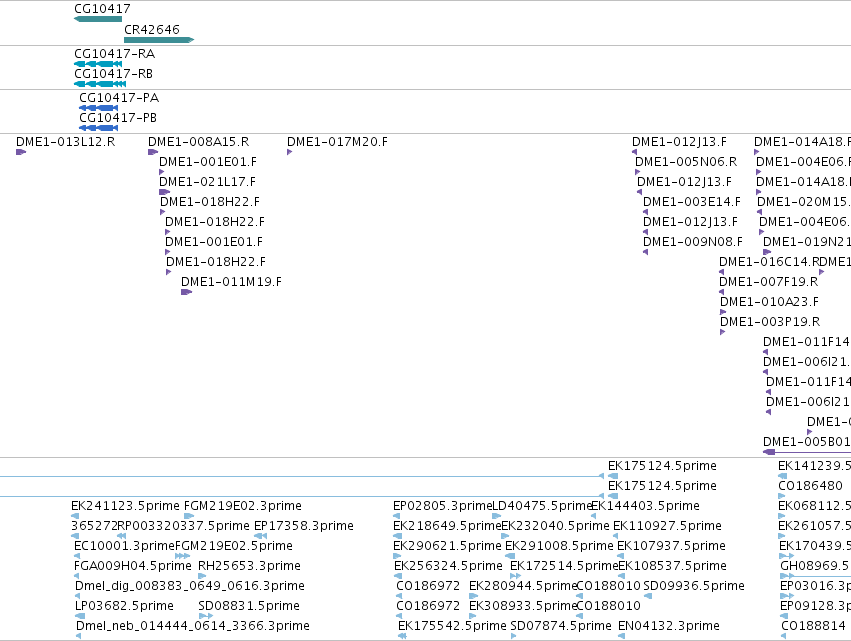851x641 pixels.
Task: Click the EK172514.5prime label
Action: click(x=564, y=566)
